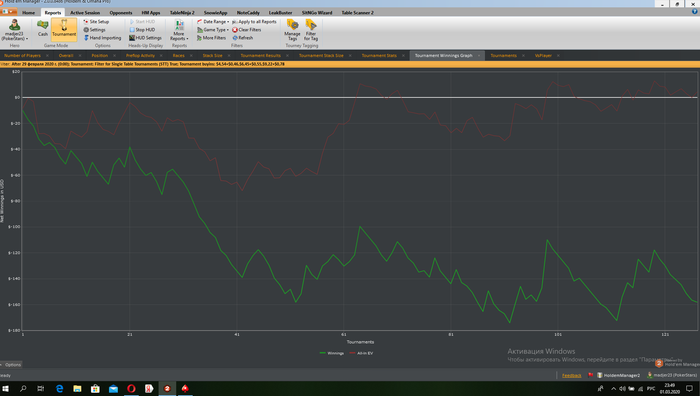This screenshot has height=396, width=700.
Task: Expand the hero madjer23 dropdown
Action: coord(15,29)
